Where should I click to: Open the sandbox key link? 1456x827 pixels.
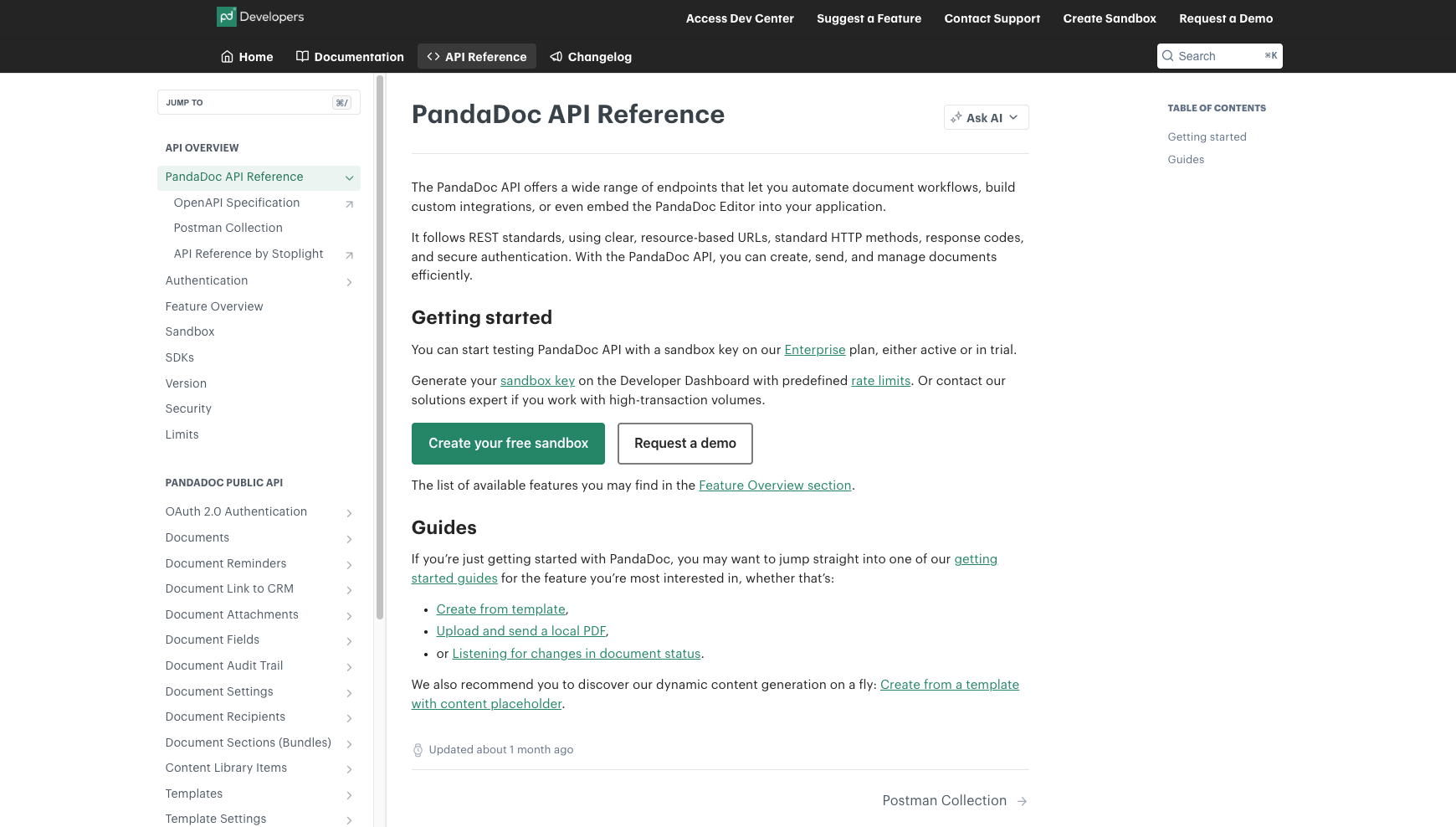pos(537,381)
